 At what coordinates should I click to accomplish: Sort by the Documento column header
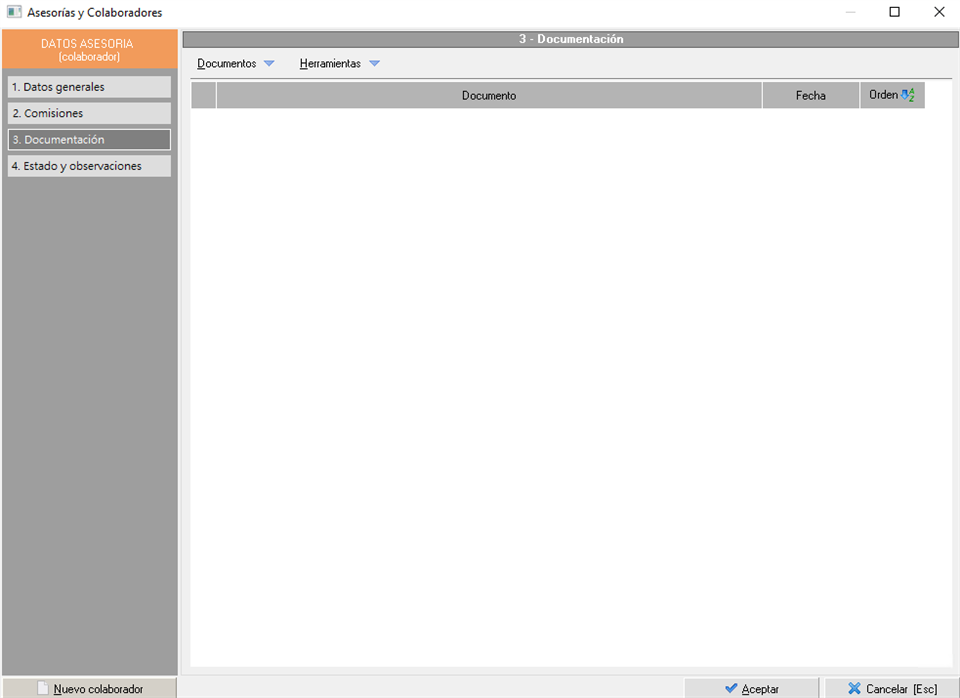(x=489, y=95)
